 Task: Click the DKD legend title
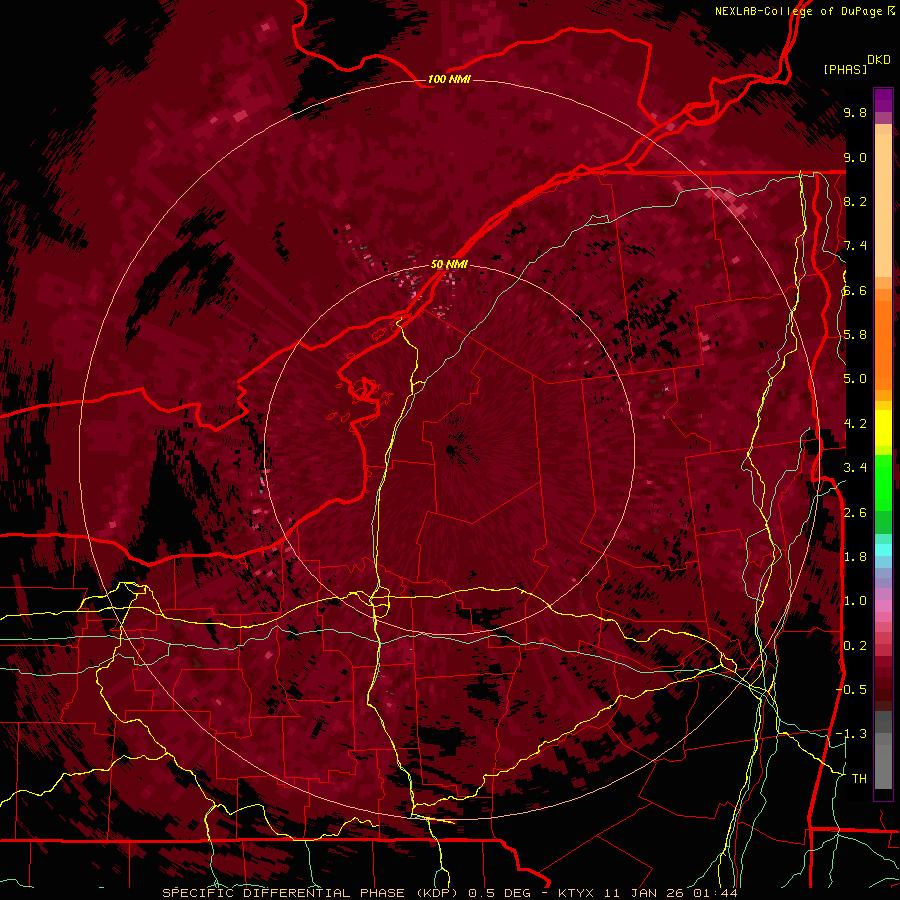[879, 60]
